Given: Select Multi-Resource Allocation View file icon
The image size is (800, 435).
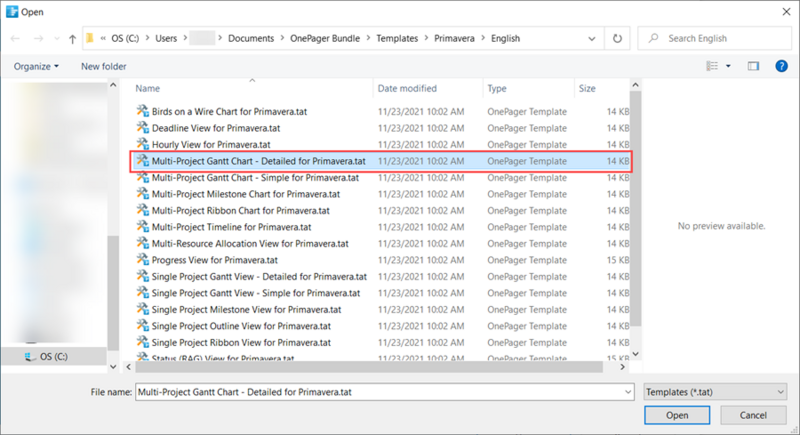Looking at the screenshot, I should point(143,243).
